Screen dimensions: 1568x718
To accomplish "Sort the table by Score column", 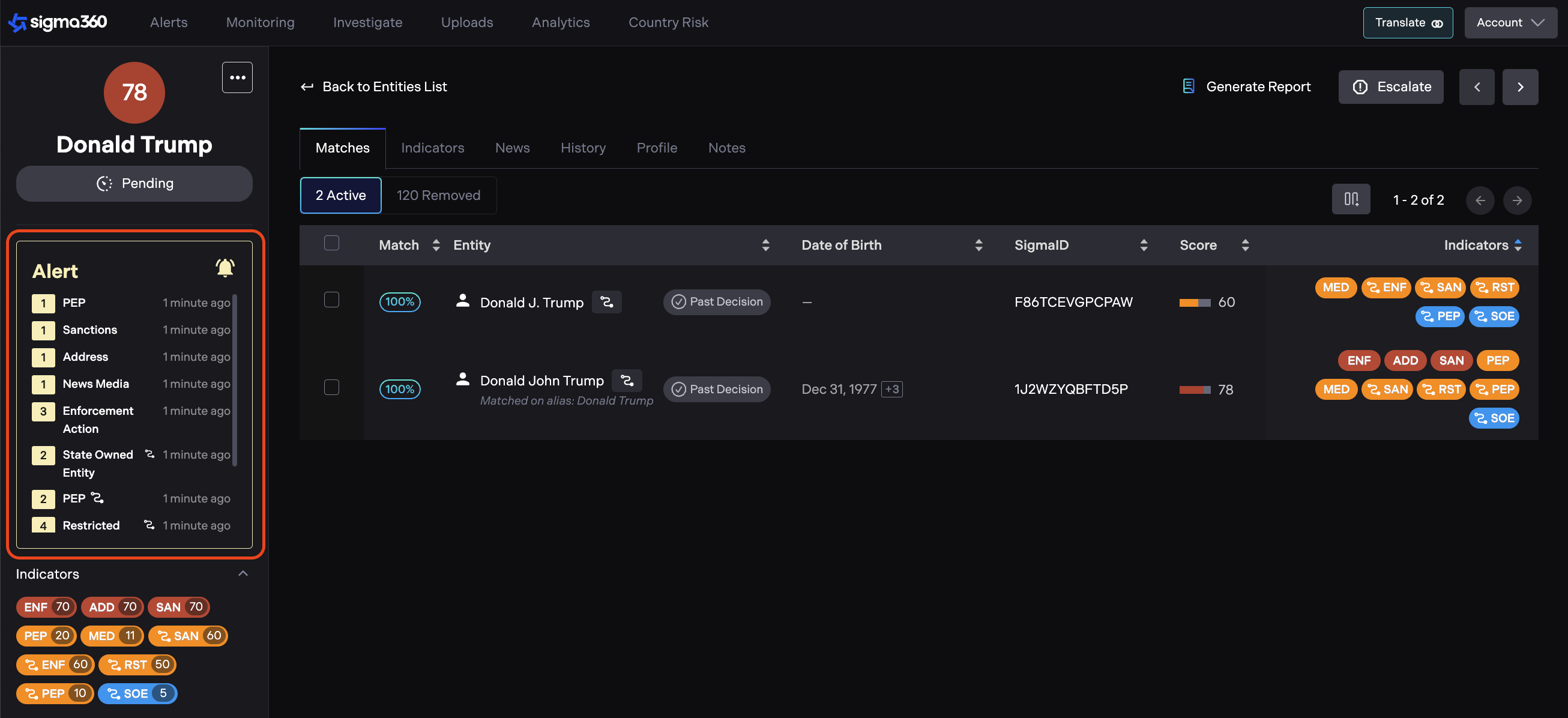I will point(1245,244).
